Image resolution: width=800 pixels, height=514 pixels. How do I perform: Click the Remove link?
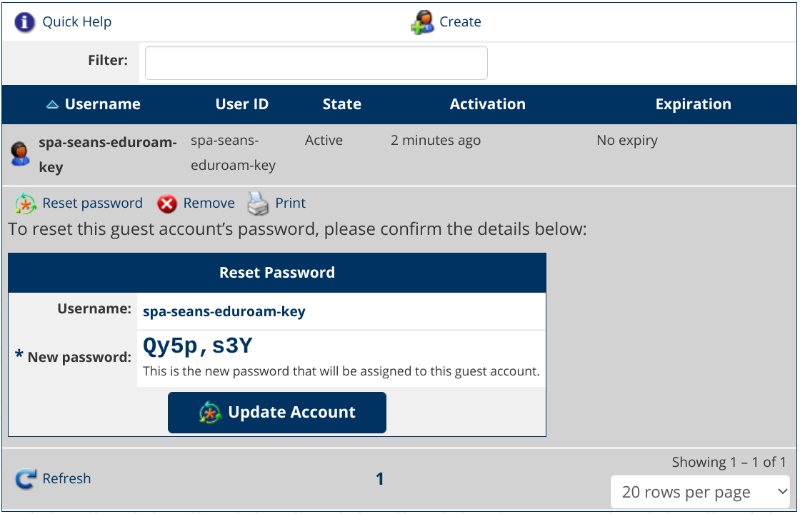(209, 203)
